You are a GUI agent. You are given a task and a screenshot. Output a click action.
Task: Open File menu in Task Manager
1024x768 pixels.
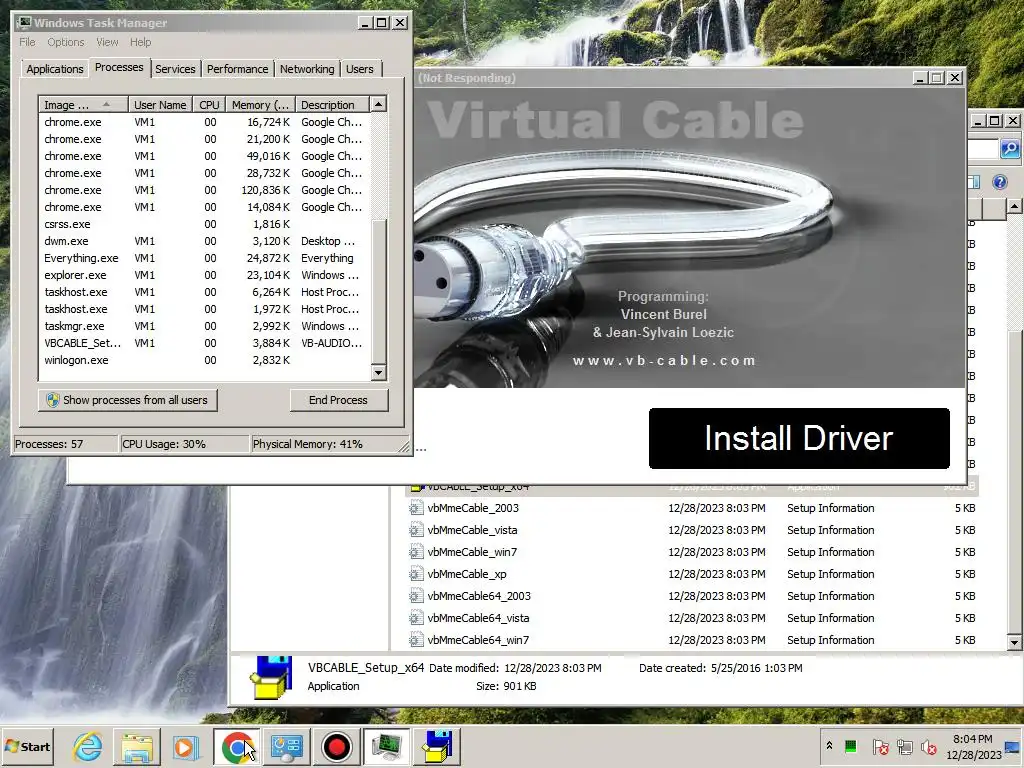point(27,42)
